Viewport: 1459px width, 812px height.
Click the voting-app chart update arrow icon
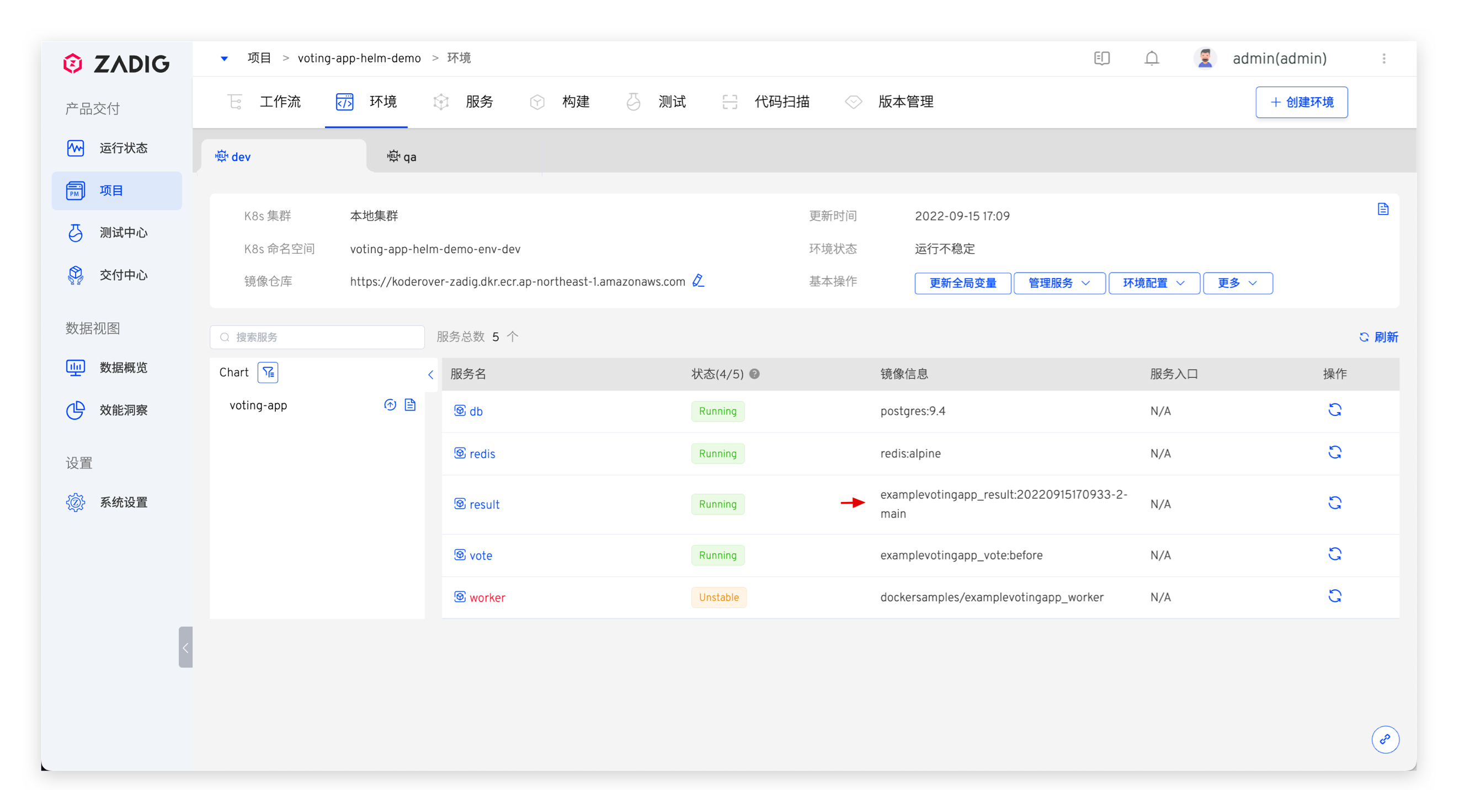(x=390, y=405)
